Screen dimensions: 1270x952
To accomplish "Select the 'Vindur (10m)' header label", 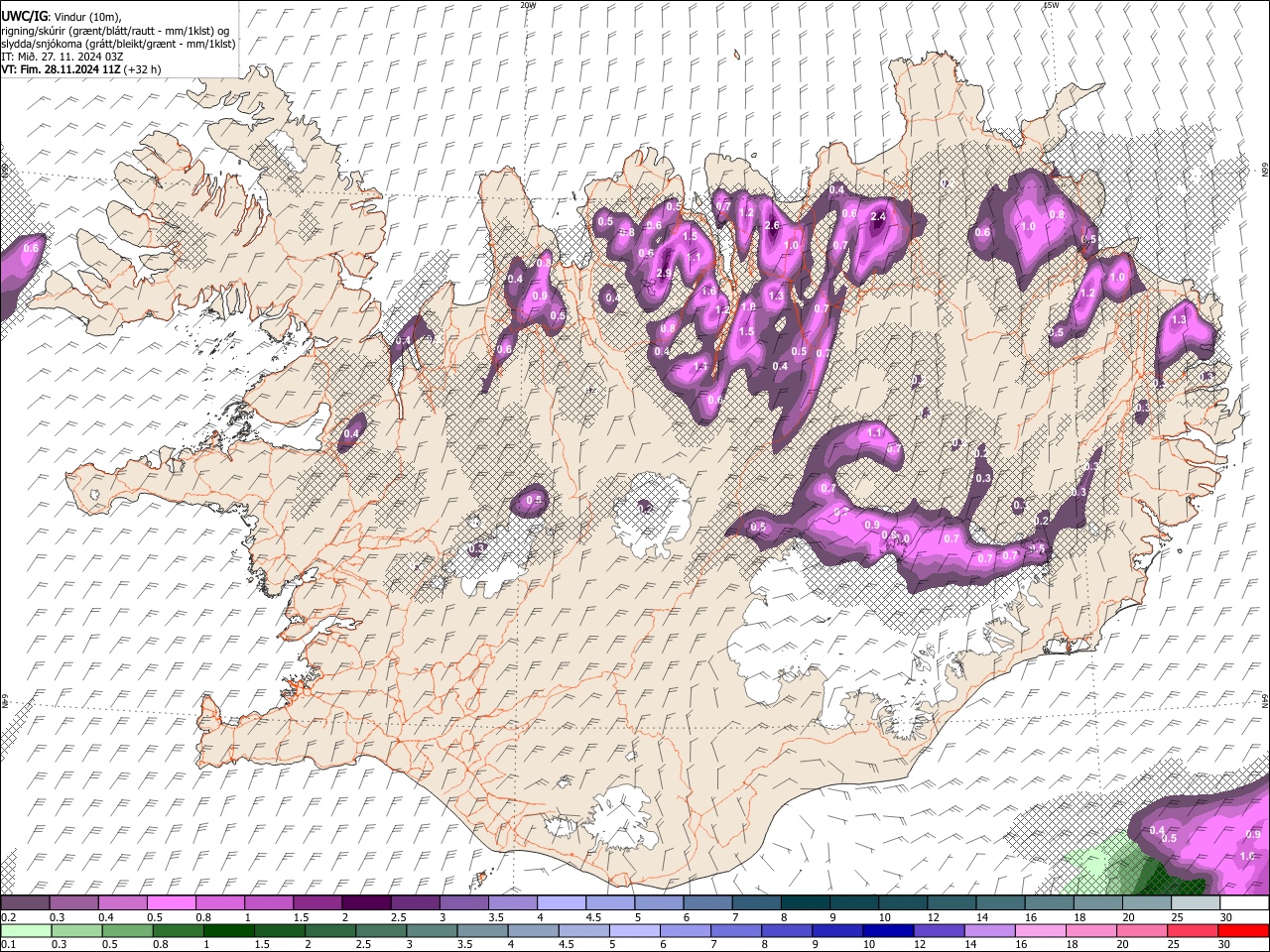I will coord(85,17).
